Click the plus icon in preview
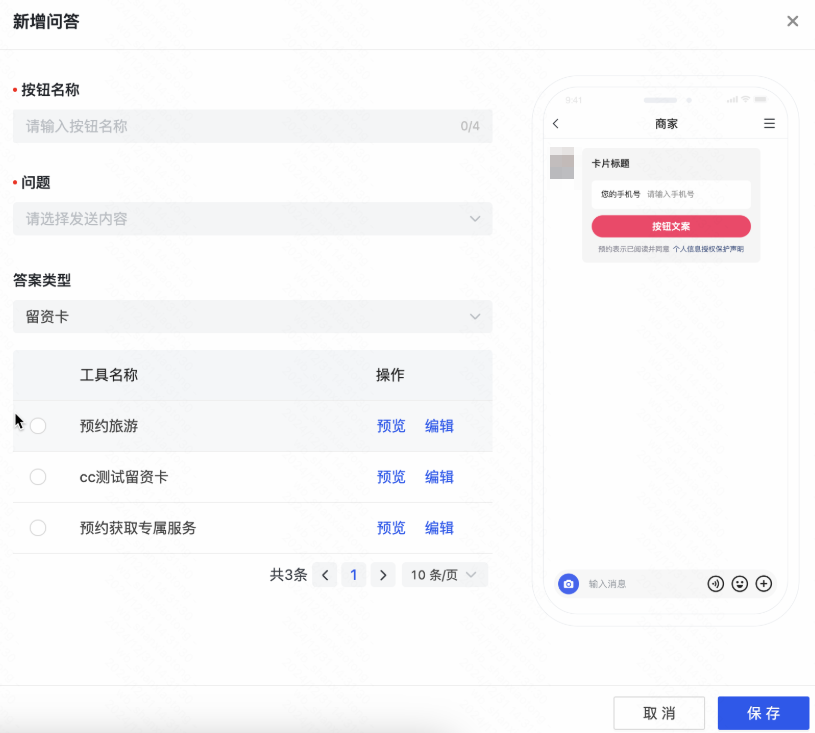815x733 pixels. point(764,584)
